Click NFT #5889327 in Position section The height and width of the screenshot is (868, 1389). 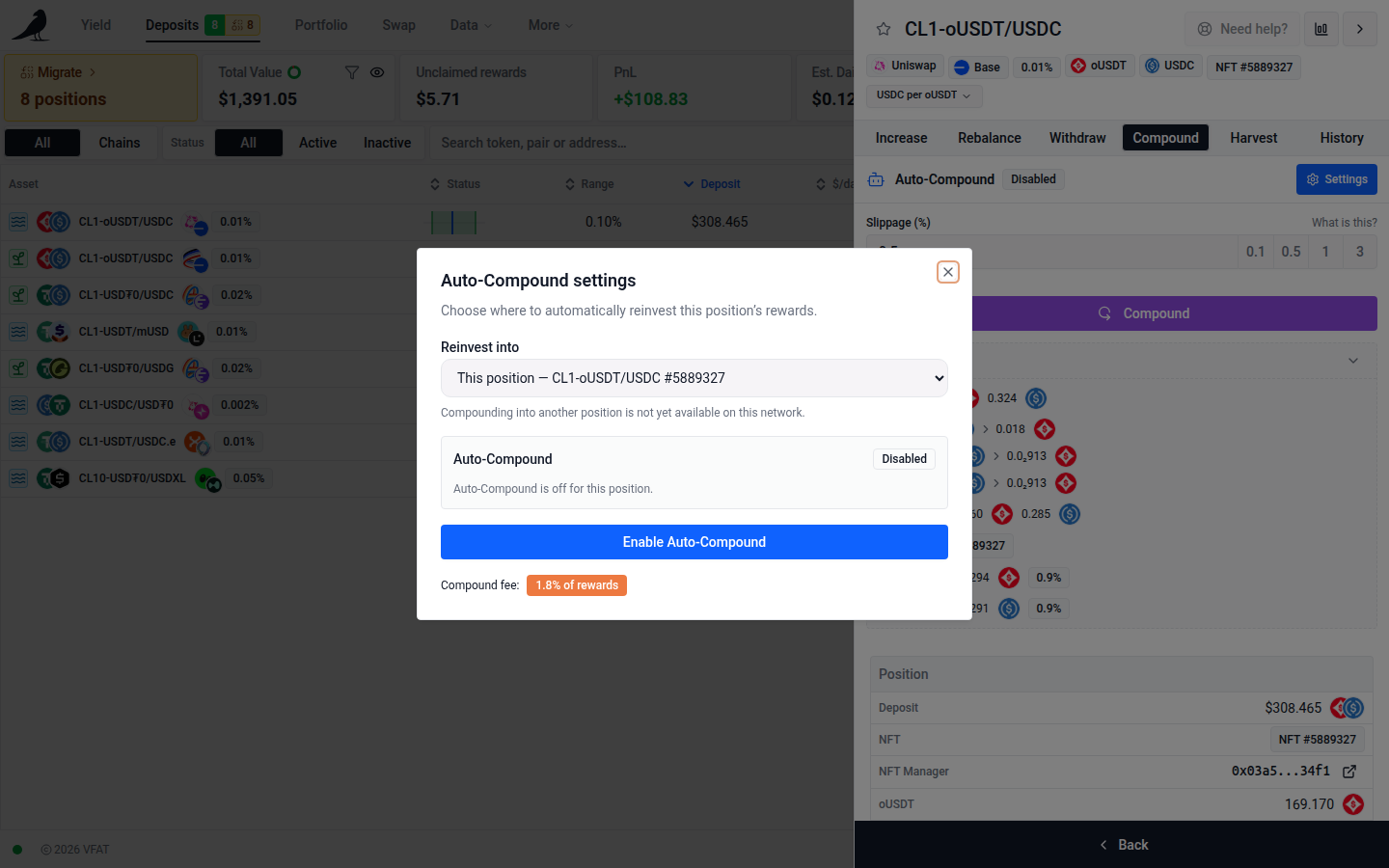pyautogui.click(x=1318, y=740)
